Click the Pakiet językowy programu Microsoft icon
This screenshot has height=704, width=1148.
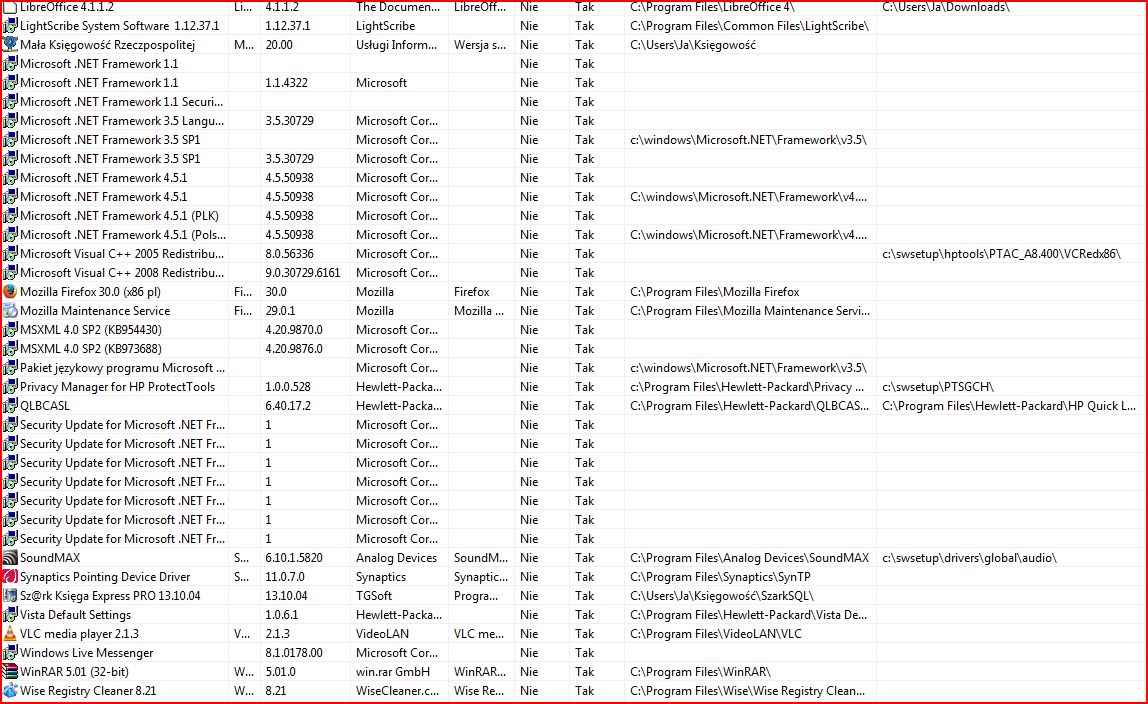tap(10, 367)
